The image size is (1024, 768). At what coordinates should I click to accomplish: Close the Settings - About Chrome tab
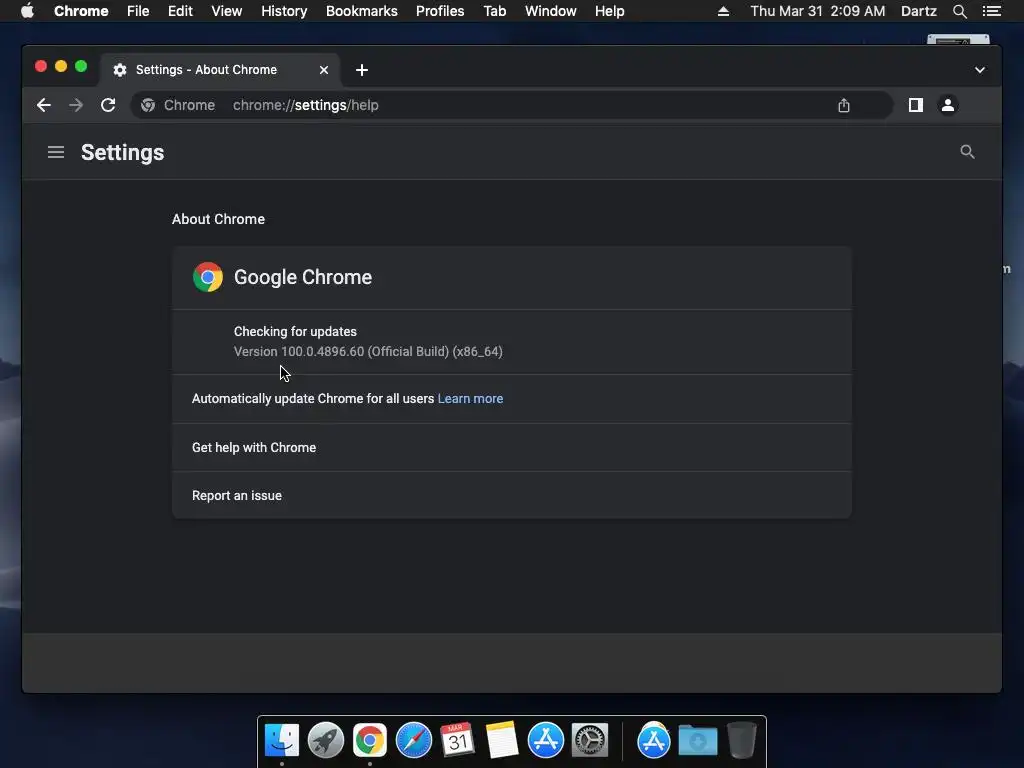pos(324,70)
